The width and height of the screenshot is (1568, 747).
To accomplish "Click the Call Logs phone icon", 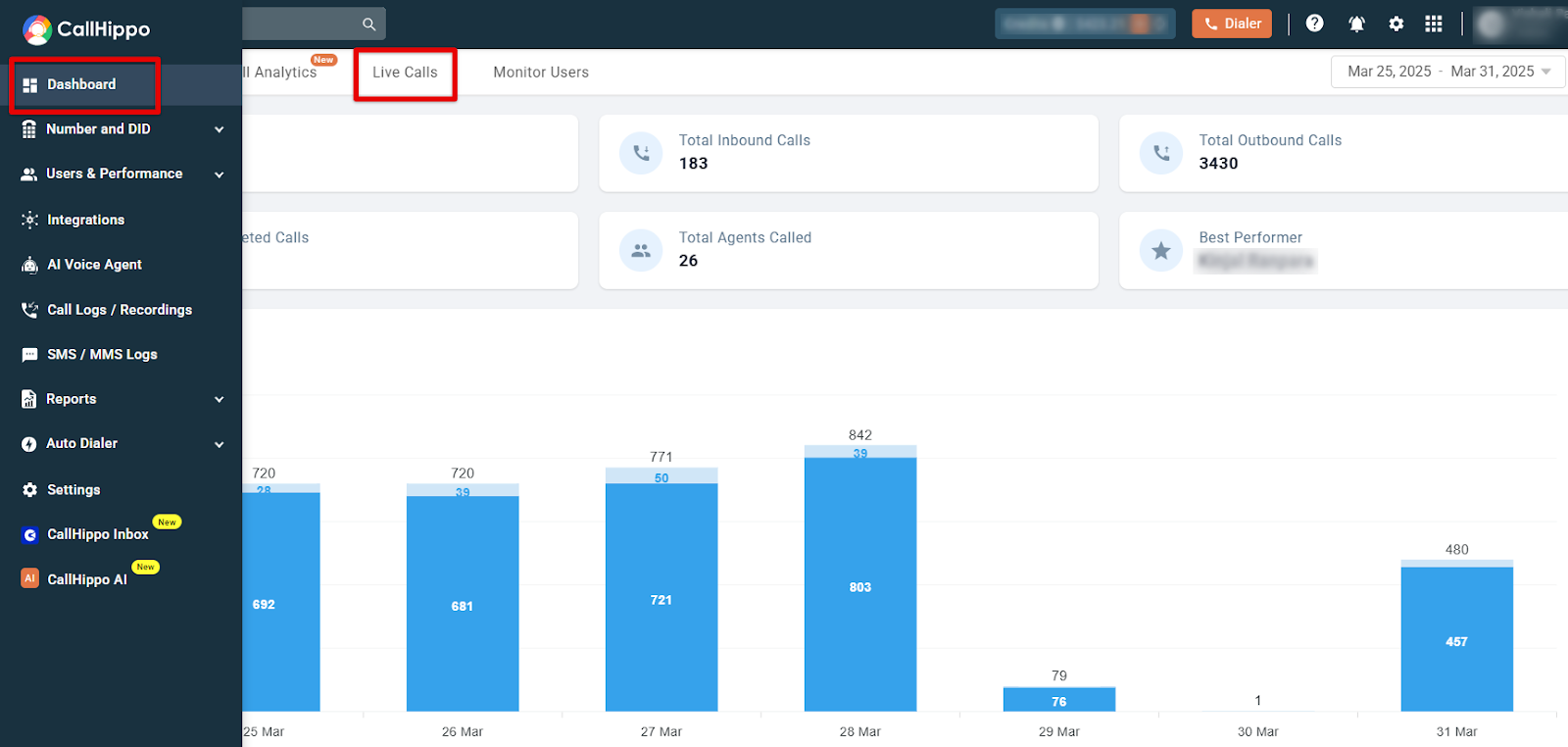I will tap(29, 310).
